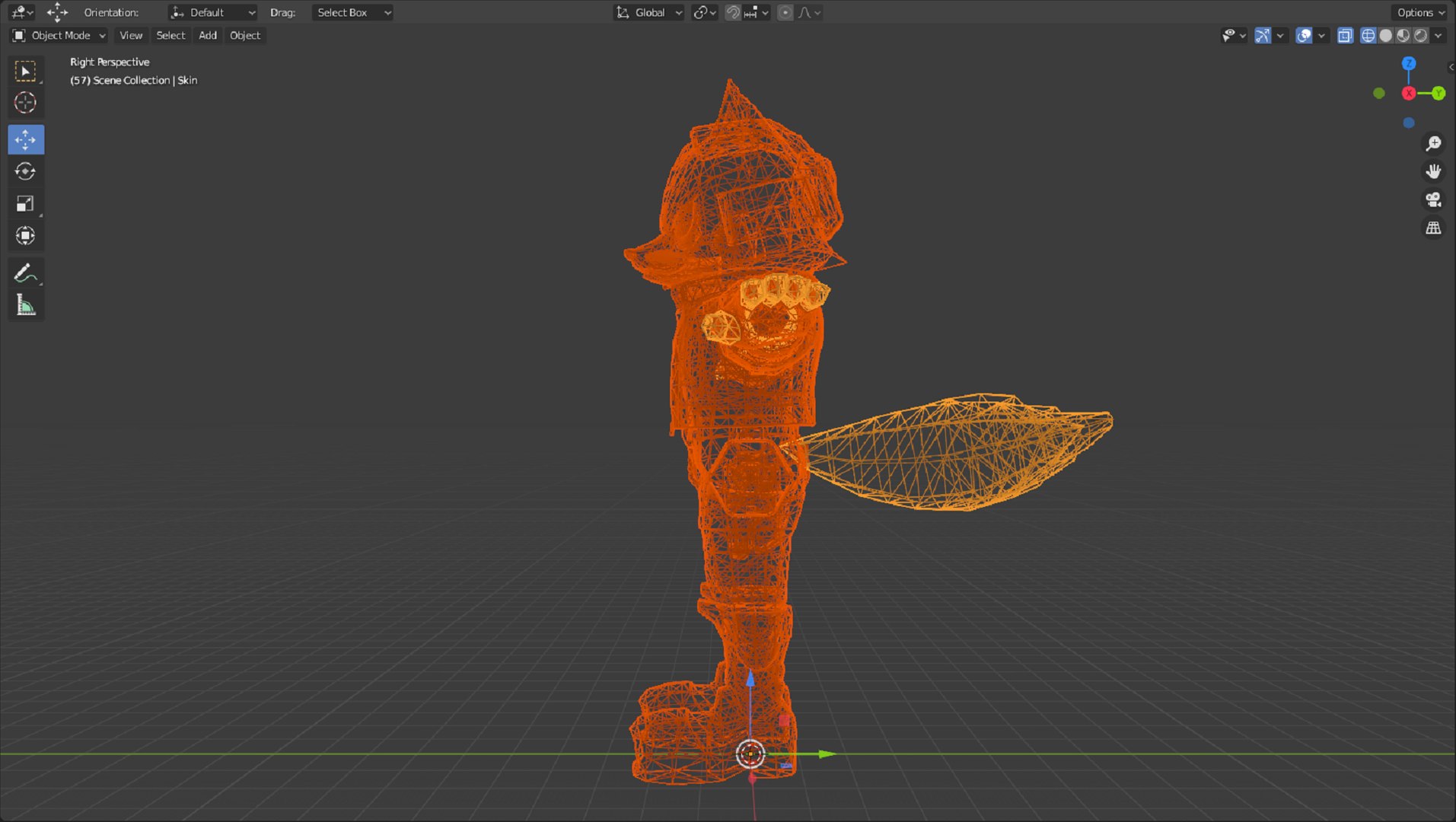Activate the Transform tool
The height and width of the screenshot is (822, 1456).
point(25,236)
